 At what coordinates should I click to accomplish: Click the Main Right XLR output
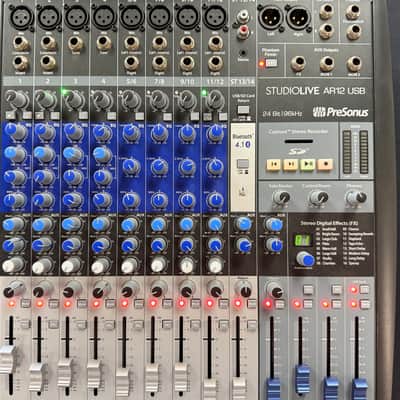click(299, 17)
